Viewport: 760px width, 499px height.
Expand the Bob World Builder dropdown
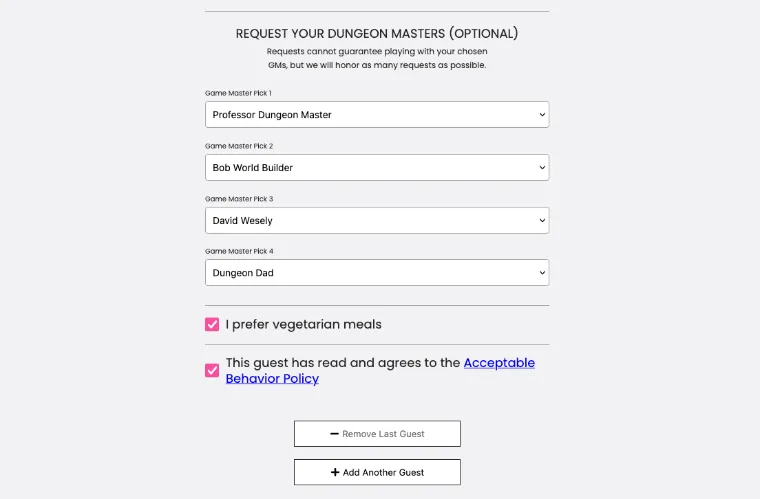(376, 168)
